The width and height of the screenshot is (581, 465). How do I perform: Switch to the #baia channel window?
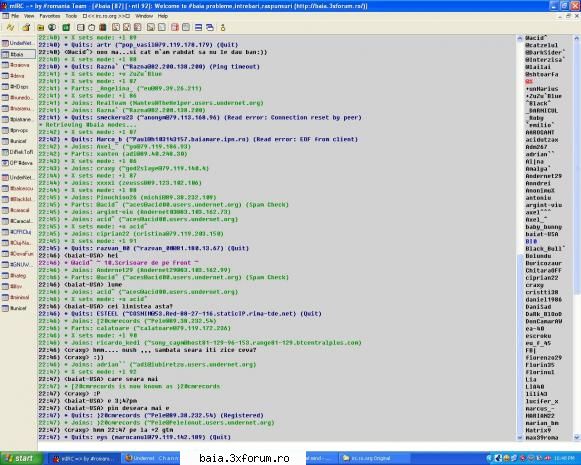tap(18, 54)
